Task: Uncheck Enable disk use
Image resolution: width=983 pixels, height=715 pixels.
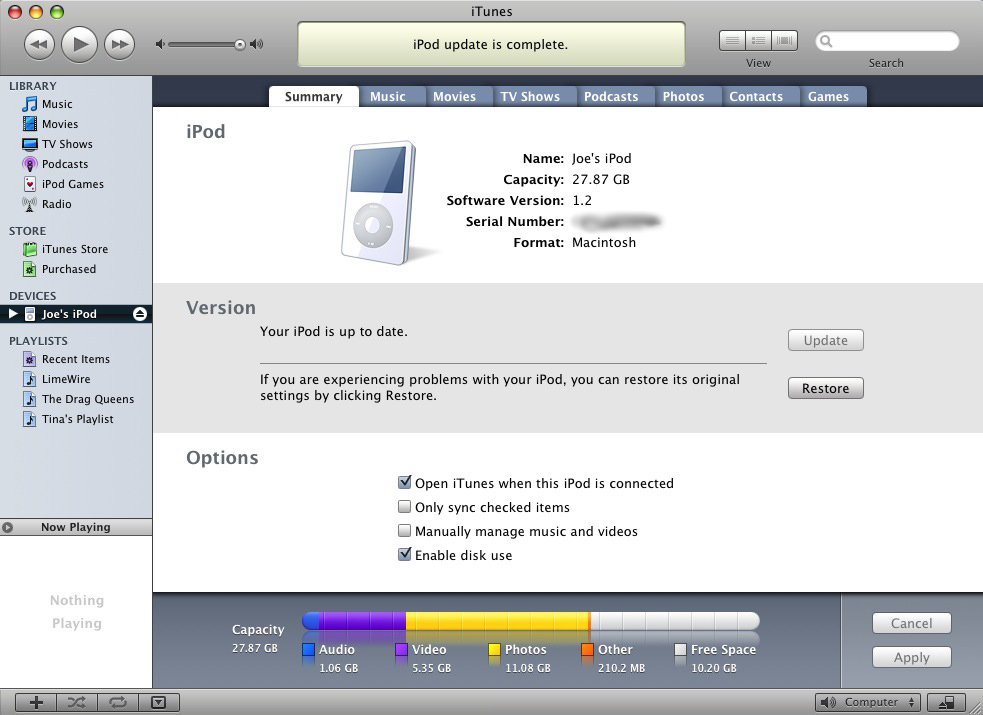Action: click(405, 555)
